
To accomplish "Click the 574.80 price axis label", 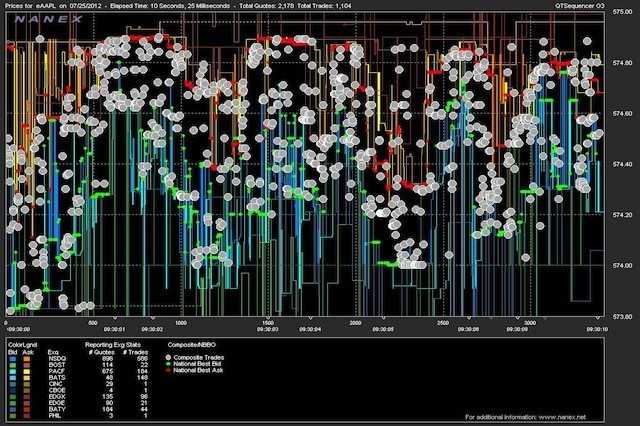I will point(622,63).
